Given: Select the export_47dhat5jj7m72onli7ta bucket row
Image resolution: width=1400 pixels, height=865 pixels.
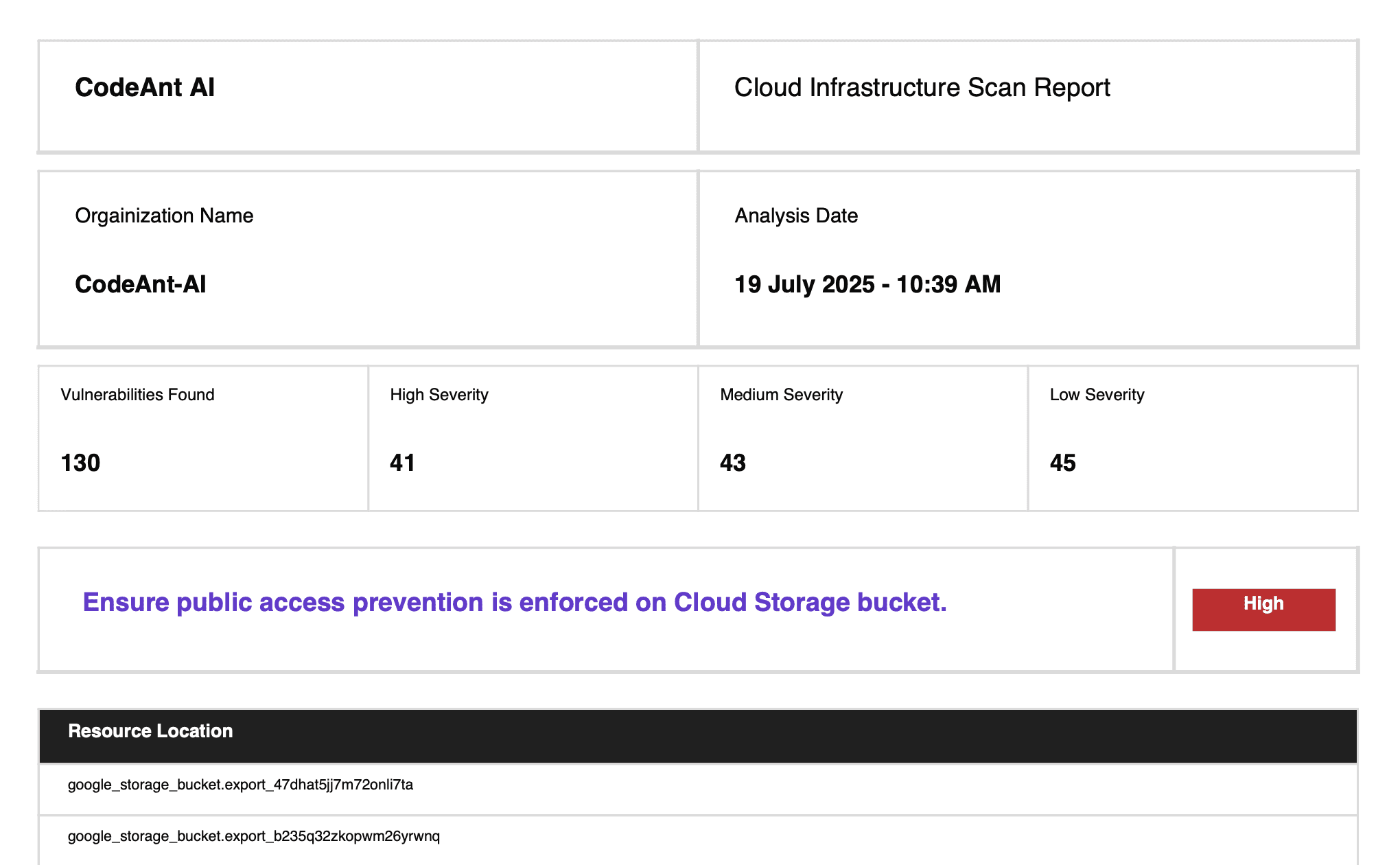Looking at the screenshot, I should [x=240, y=785].
